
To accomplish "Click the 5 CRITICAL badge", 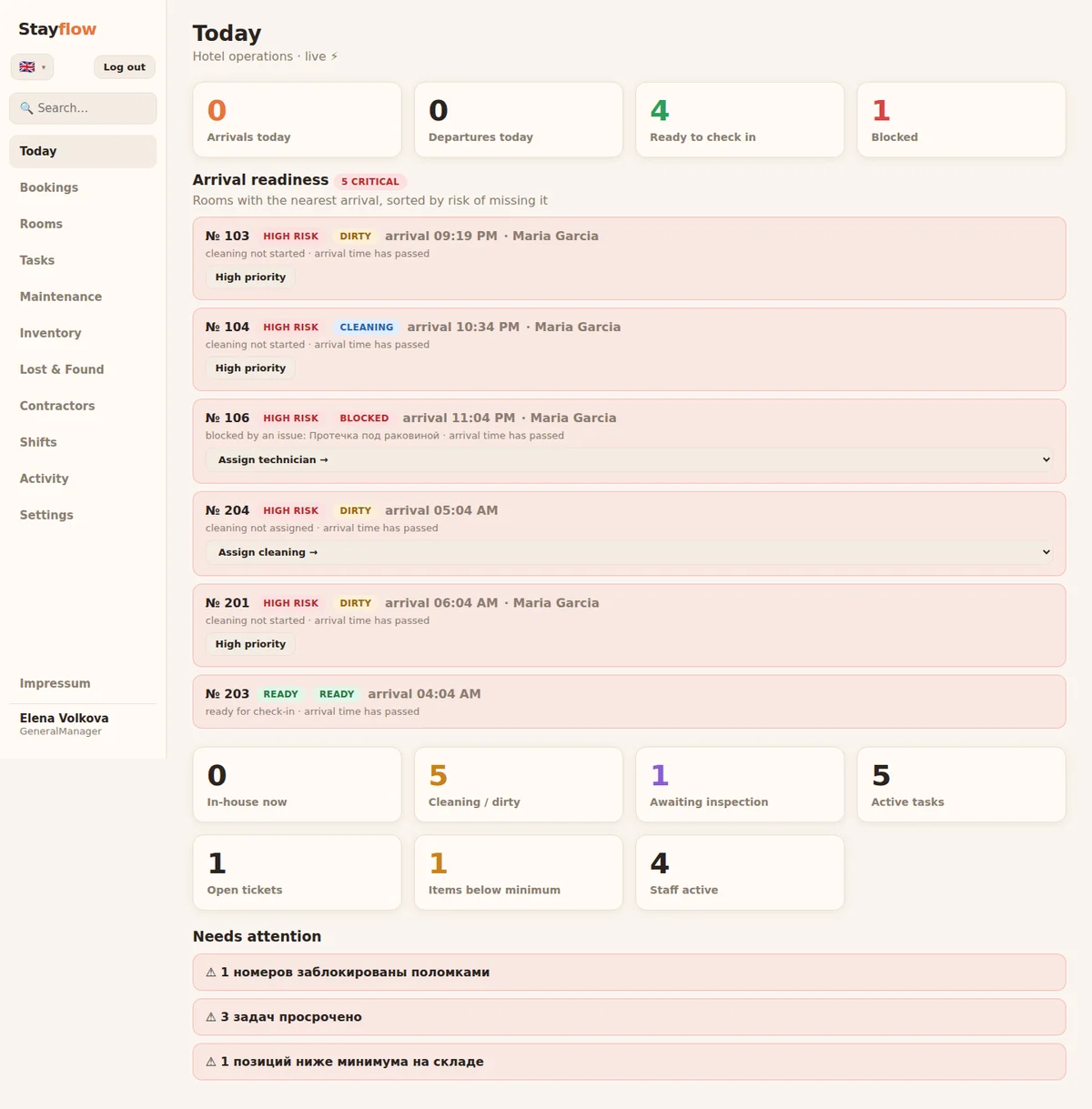I will (369, 182).
